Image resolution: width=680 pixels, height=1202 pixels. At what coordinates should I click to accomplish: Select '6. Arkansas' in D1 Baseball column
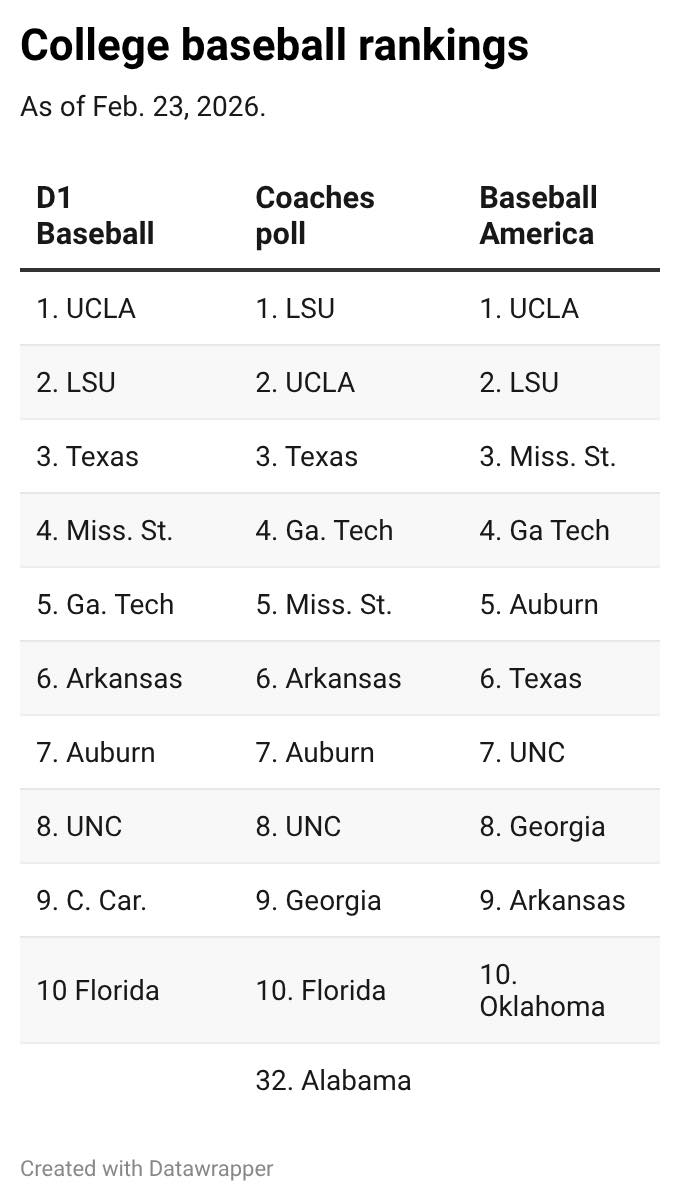click(x=109, y=678)
